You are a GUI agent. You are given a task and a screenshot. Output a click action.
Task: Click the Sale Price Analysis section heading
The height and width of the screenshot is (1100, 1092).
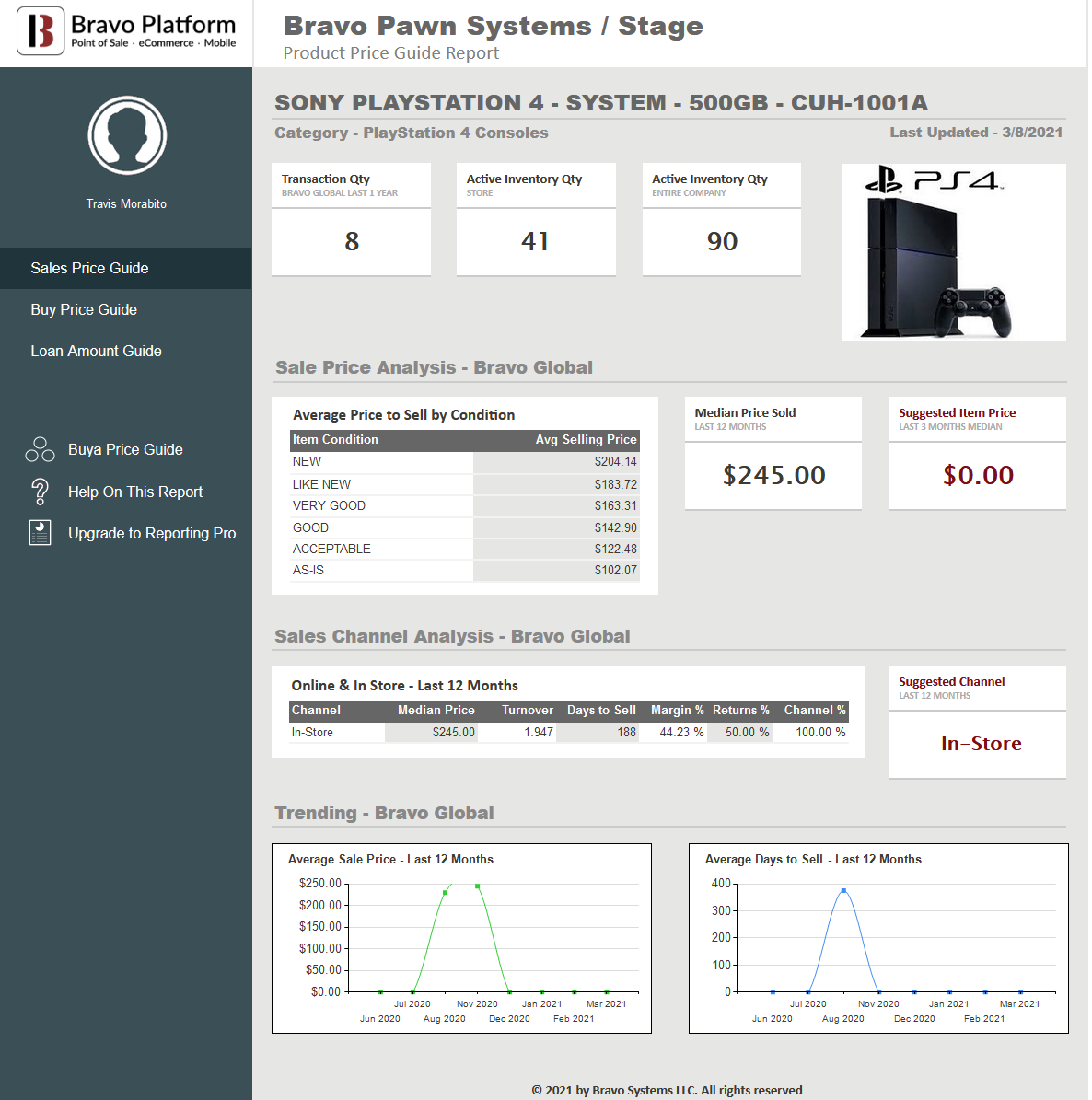(x=434, y=367)
